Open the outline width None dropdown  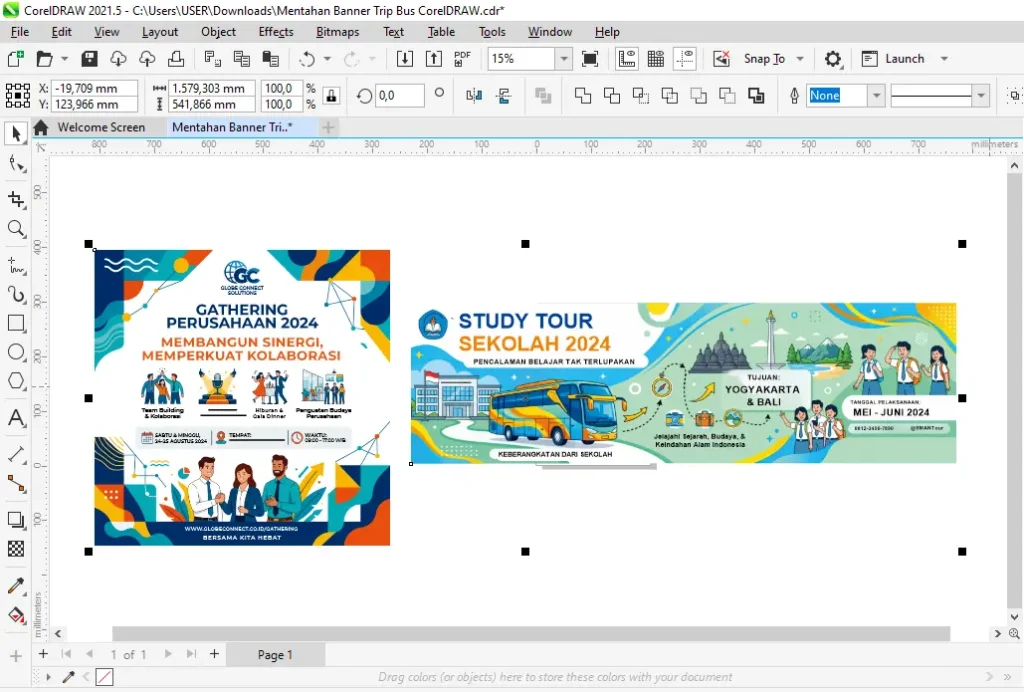coord(876,96)
